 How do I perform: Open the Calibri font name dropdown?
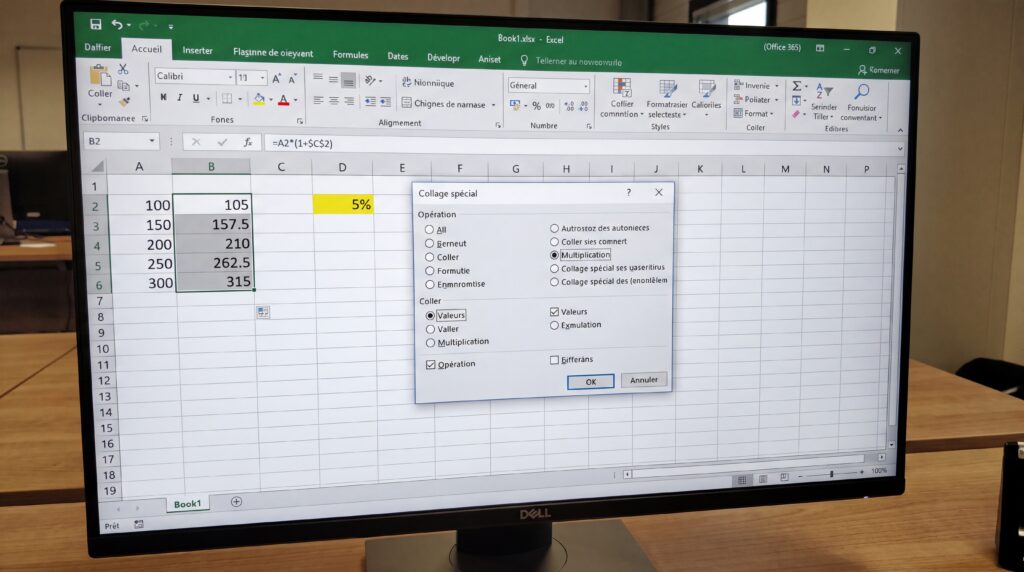[x=230, y=77]
